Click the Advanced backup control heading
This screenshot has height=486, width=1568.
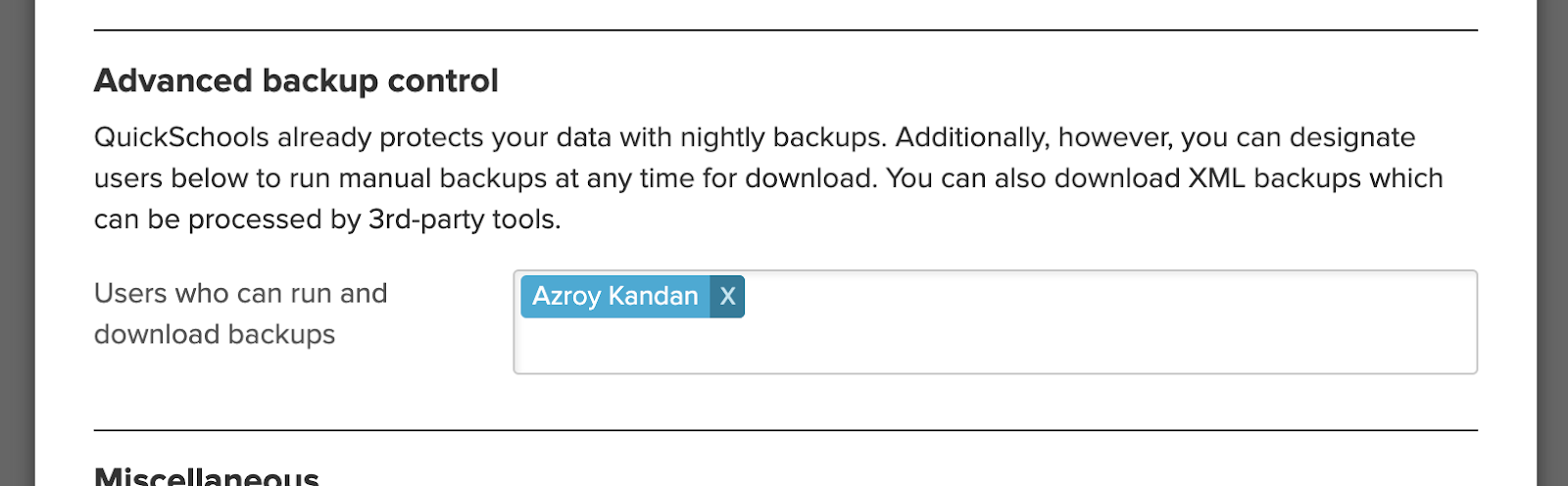[296, 80]
